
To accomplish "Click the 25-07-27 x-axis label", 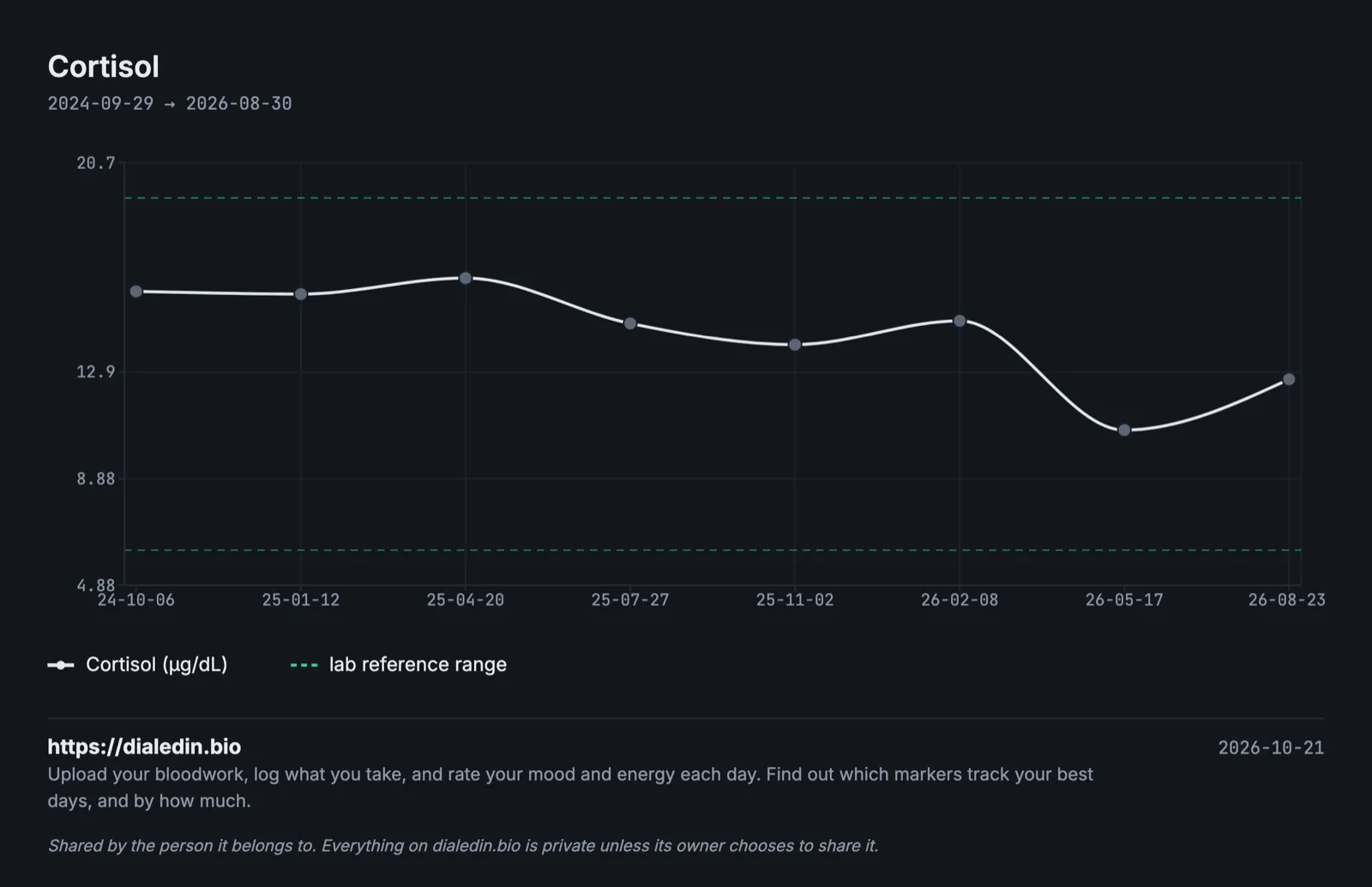I will (x=630, y=600).
